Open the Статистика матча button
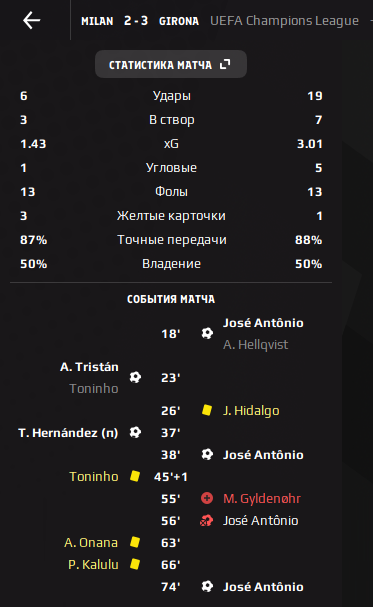 coord(171,64)
